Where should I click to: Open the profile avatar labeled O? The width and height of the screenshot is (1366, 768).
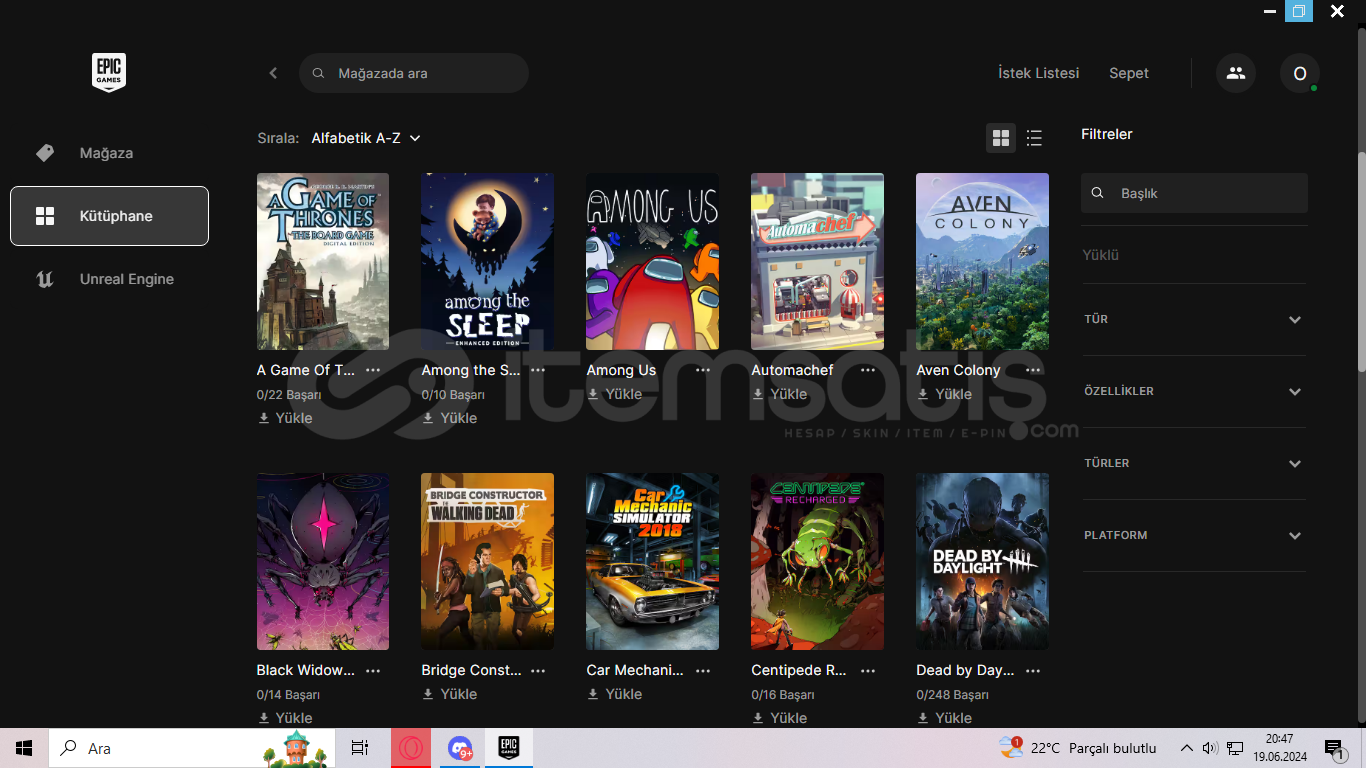[x=1300, y=73]
